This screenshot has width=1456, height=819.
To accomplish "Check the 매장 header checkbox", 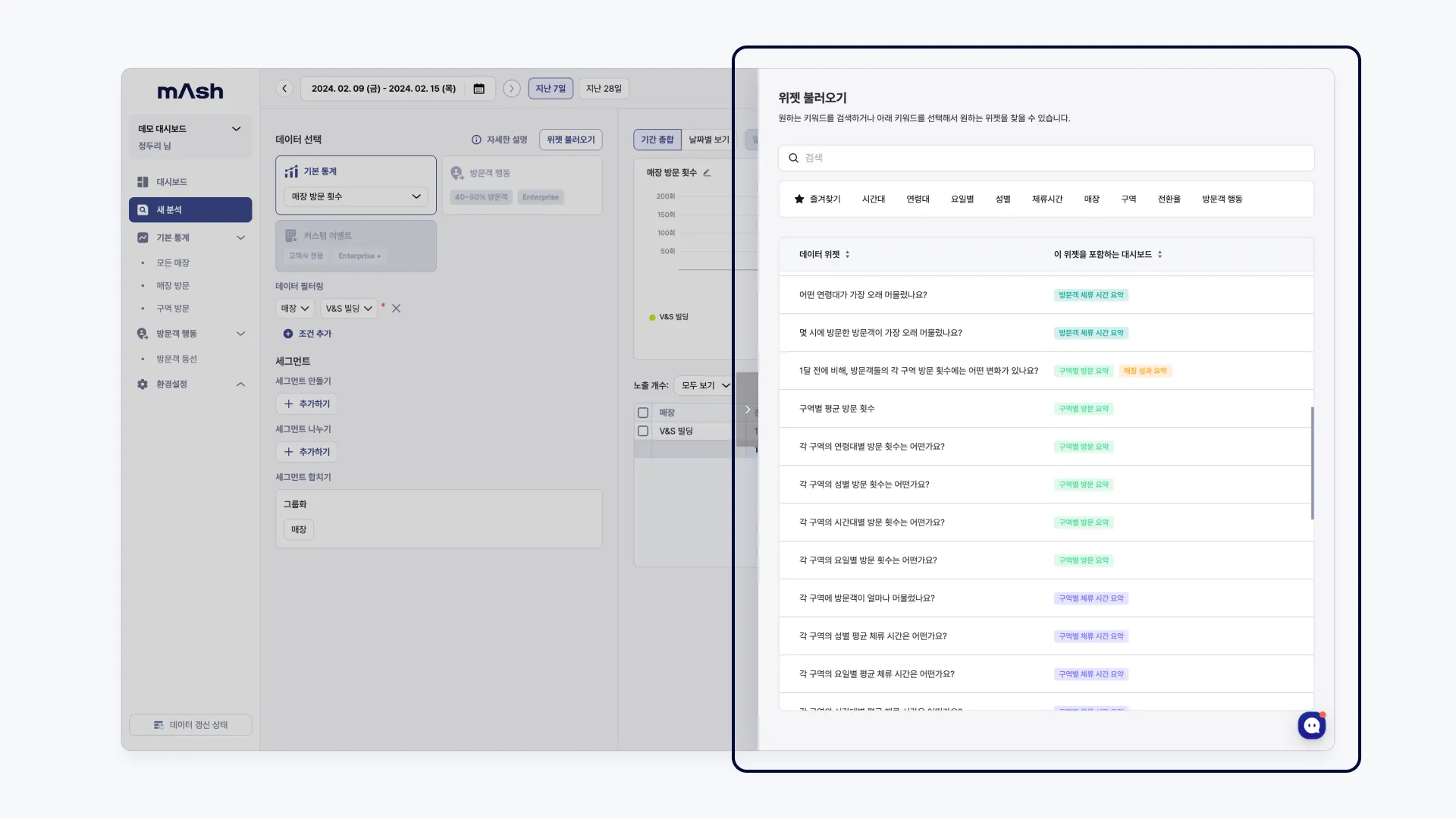I will (643, 413).
